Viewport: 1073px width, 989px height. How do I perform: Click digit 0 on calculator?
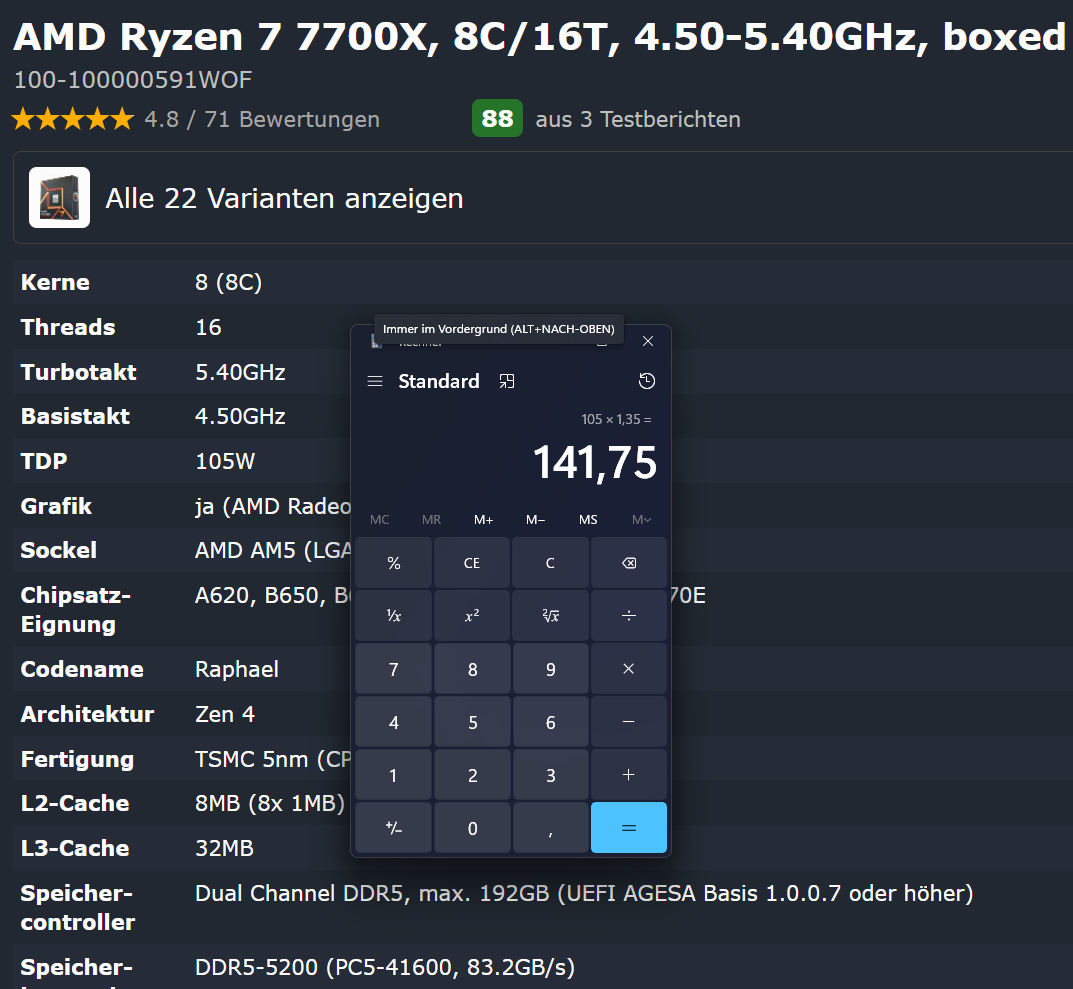[472, 827]
